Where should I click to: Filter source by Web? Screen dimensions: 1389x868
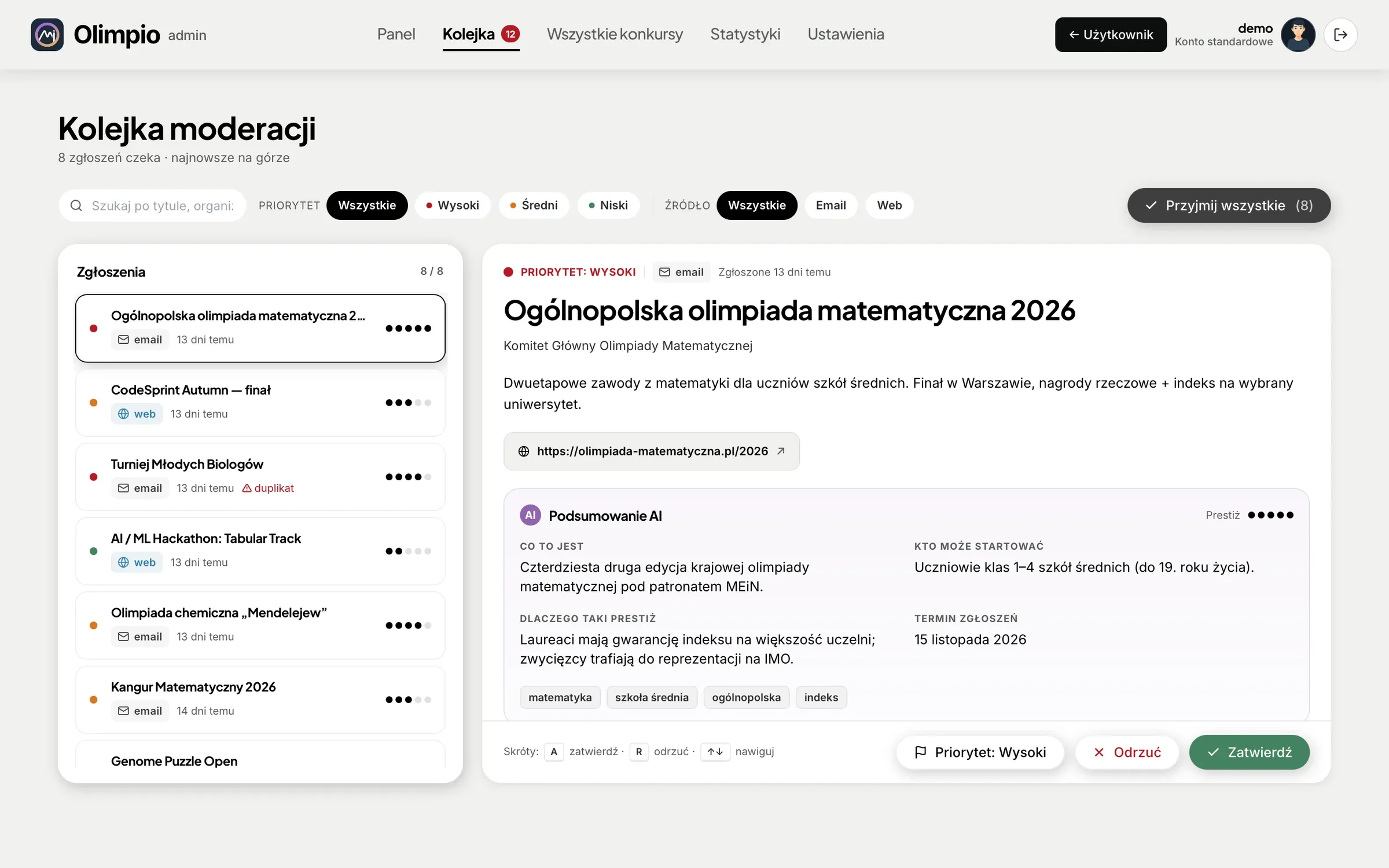(890, 205)
